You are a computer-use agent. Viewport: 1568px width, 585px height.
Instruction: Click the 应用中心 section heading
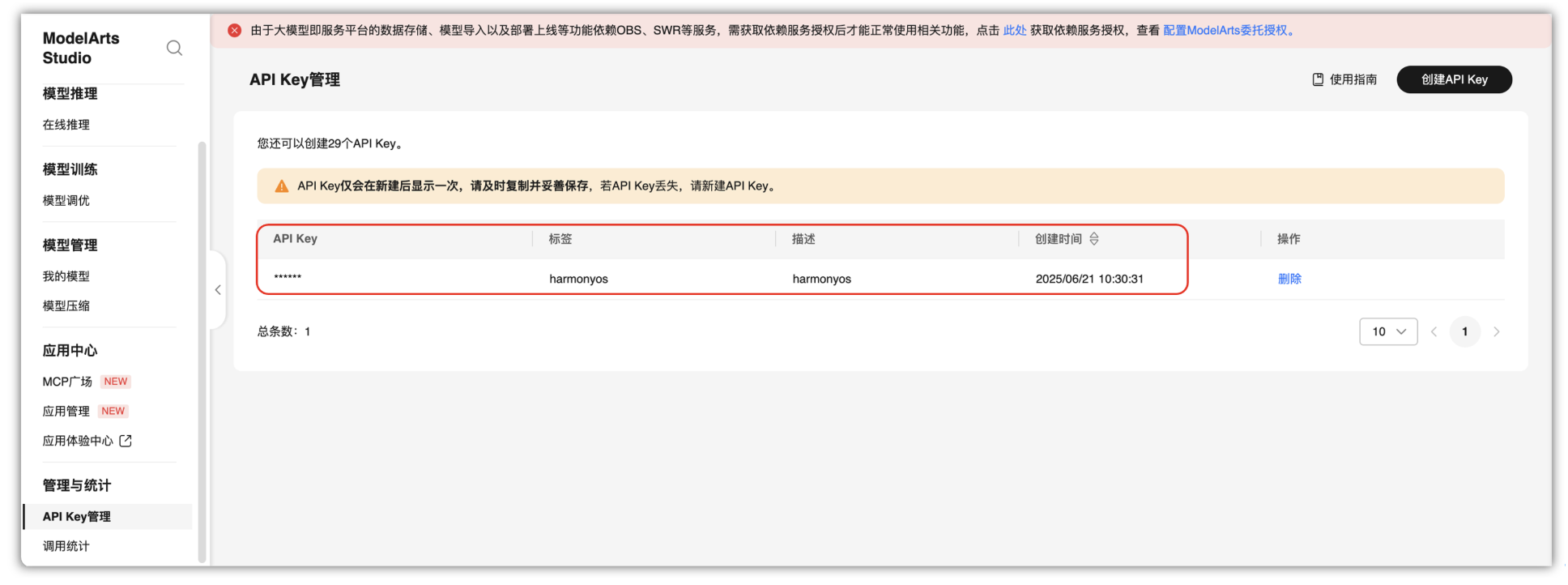point(70,350)
